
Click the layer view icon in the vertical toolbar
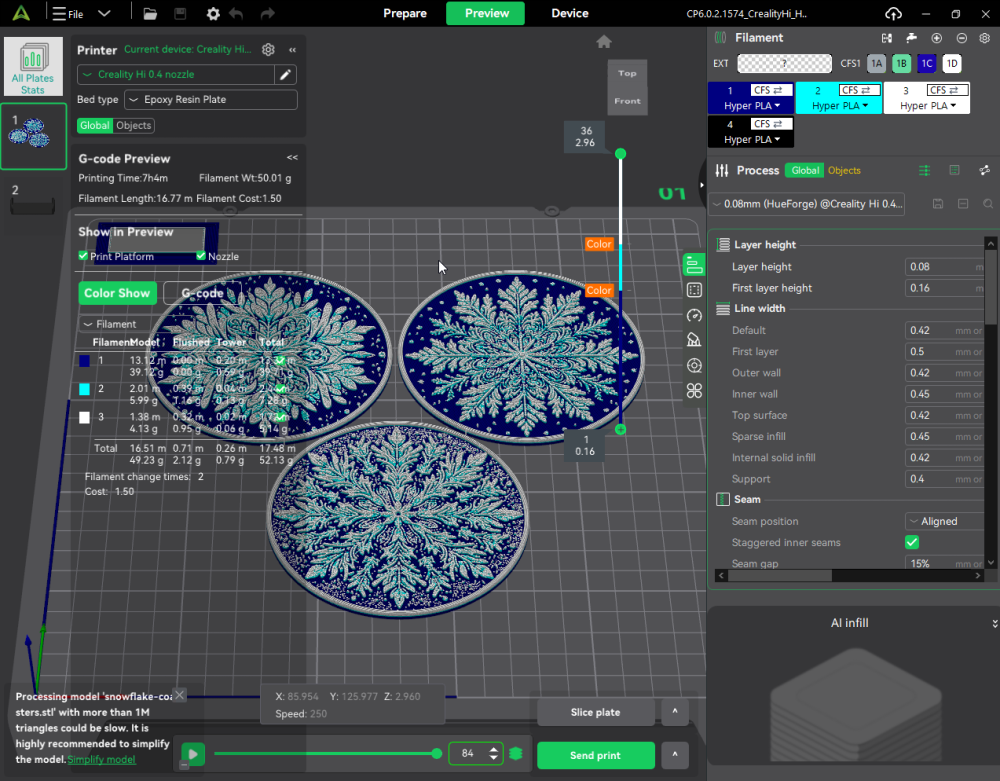click(x=694, y=265)
